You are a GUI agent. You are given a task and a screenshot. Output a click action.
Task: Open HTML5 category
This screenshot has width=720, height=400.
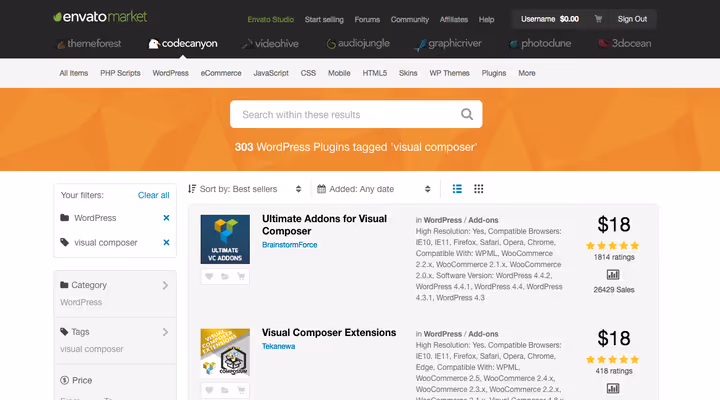375,73
